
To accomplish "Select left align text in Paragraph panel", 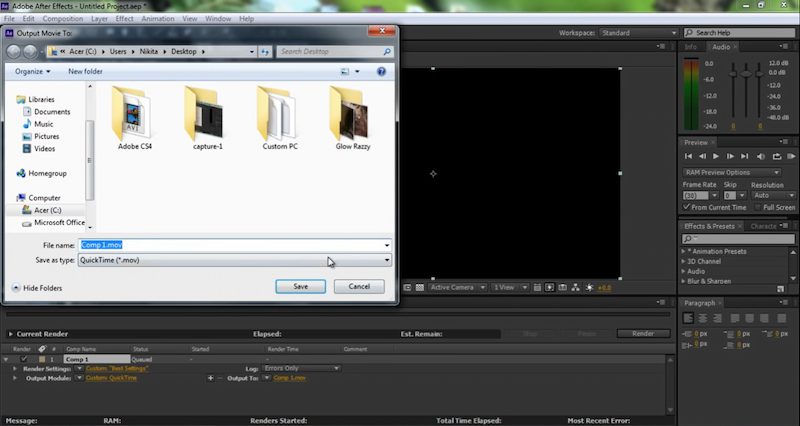I will 688,318.
